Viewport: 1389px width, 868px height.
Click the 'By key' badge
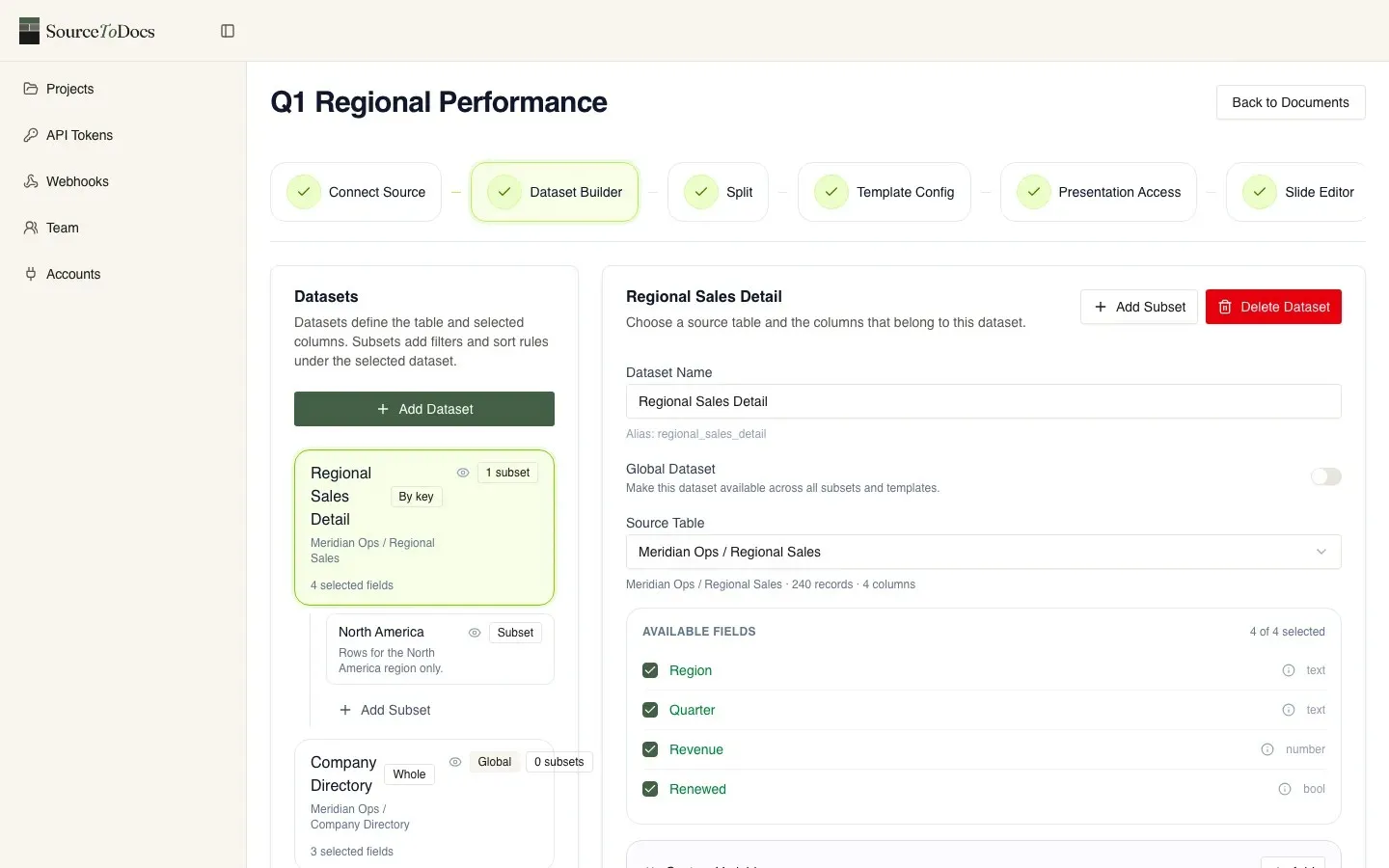coord(416,497)
